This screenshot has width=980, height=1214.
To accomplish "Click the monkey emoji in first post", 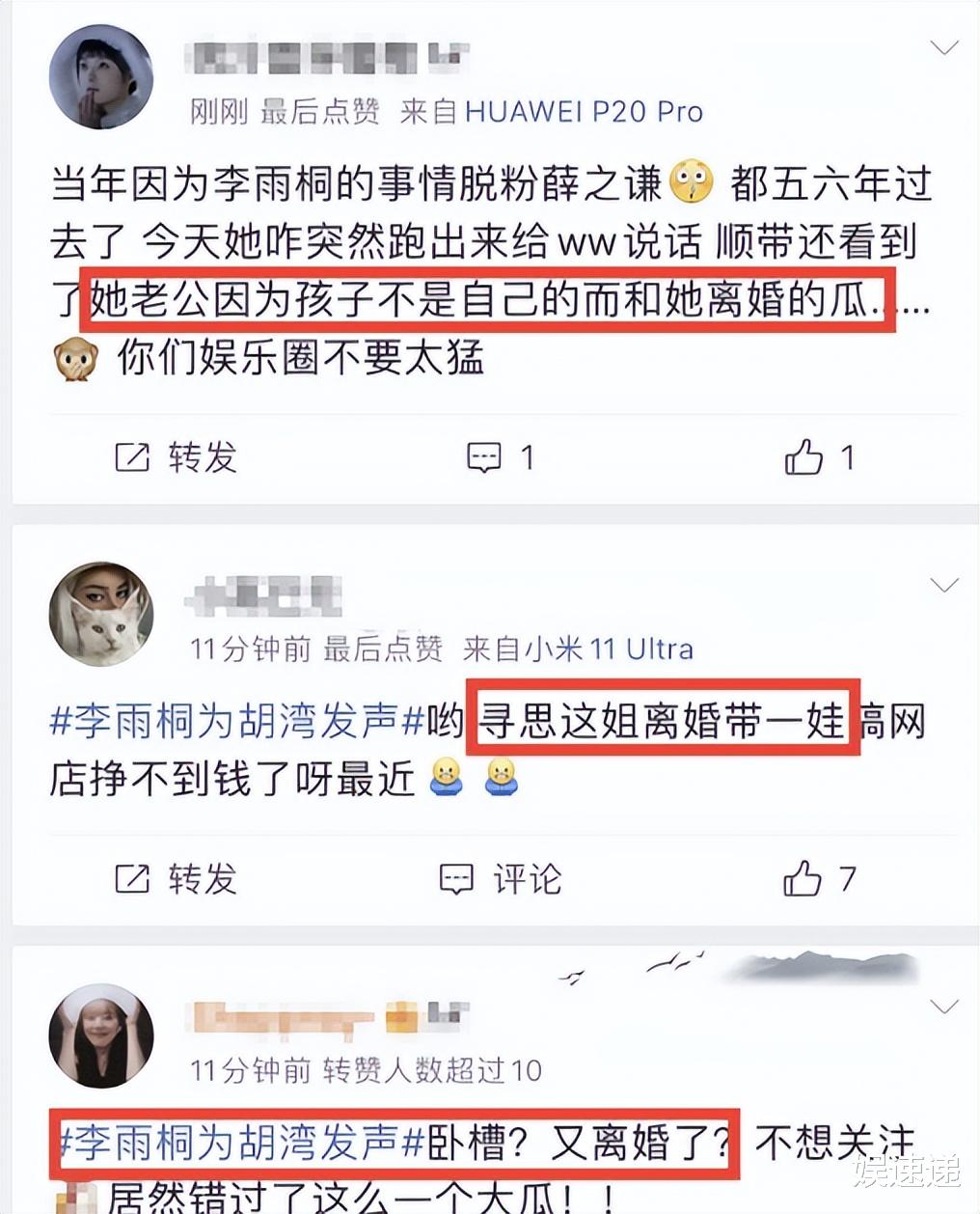I will point(75,359).
